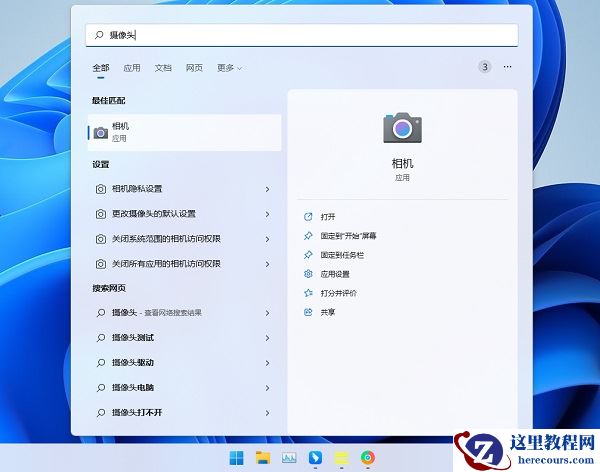Click the search input field with 摄像头
The width and height of the screenshot is (600, 472).
click(302, 35)
